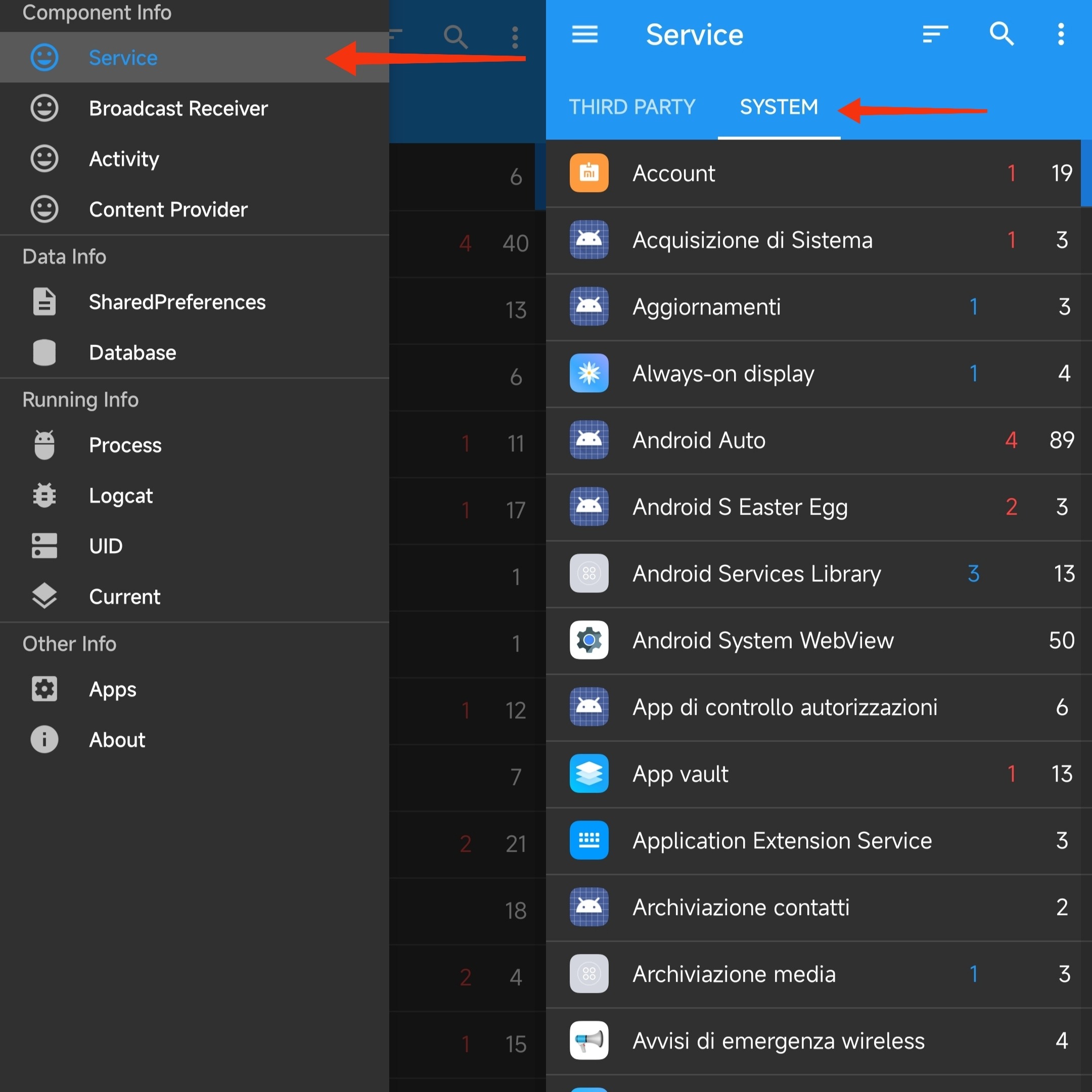Open the About entry
Screen dimensions: 1092x1092
click(x=117, y=740)
